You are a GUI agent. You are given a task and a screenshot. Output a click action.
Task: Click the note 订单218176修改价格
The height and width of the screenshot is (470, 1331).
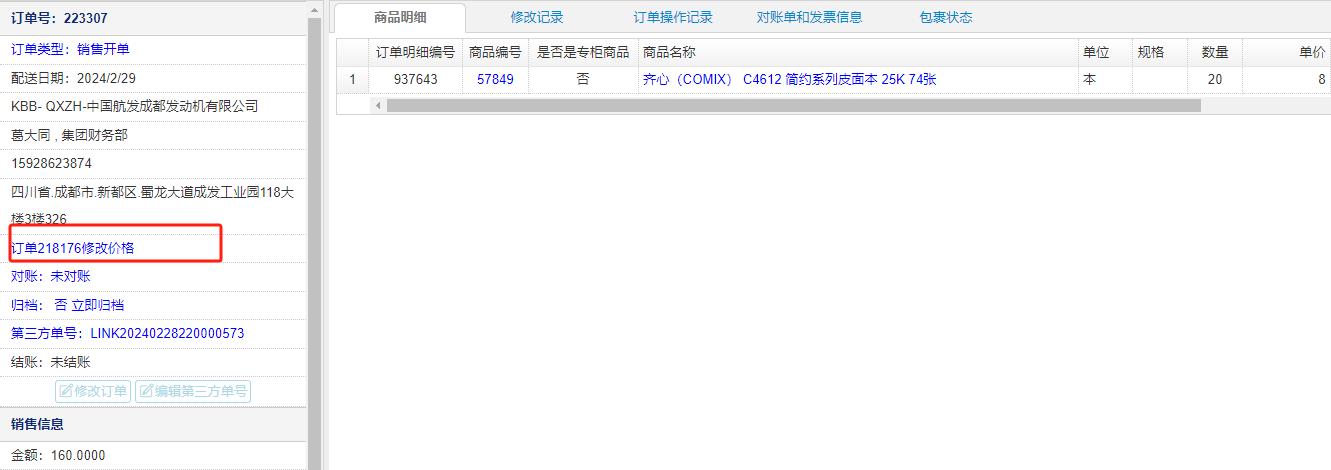73,248
